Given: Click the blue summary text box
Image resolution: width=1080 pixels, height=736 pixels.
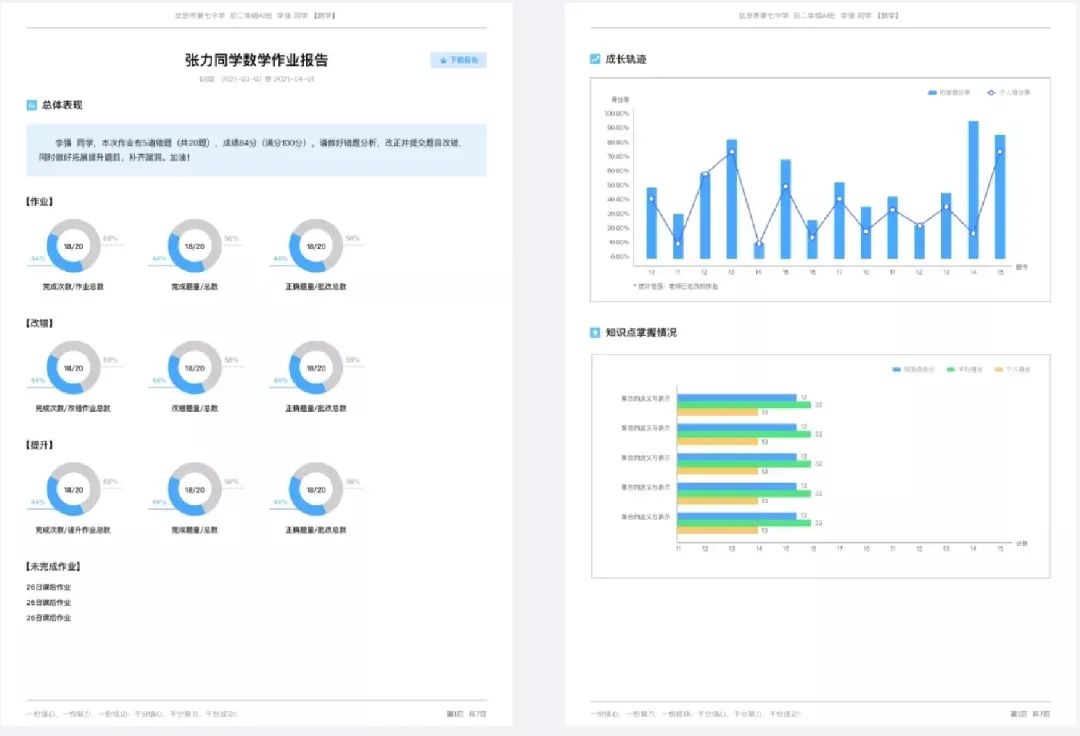Looking at the screenshot, I should 256,150.
